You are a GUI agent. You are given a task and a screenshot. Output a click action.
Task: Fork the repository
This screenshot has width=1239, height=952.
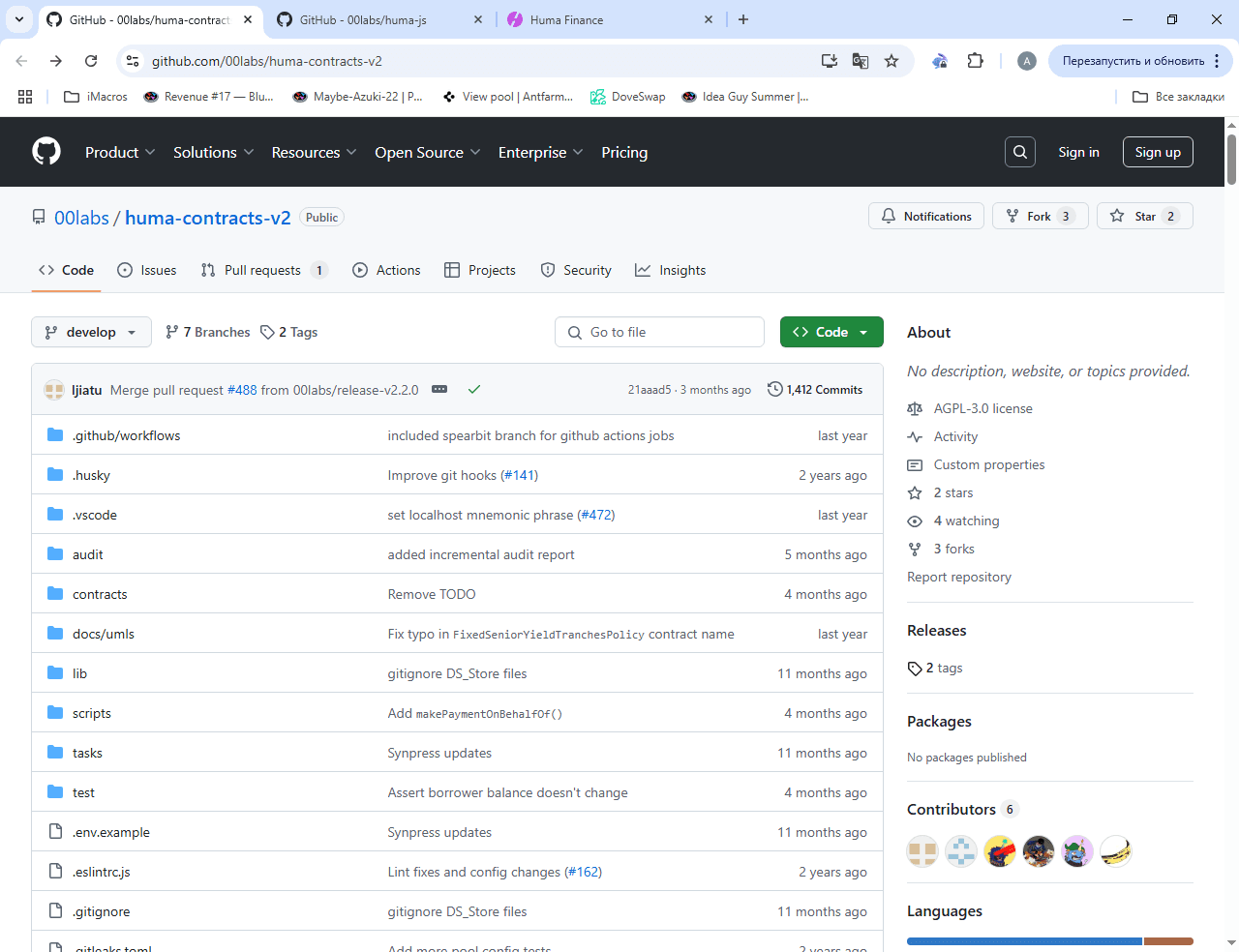tap(1041, 216)
